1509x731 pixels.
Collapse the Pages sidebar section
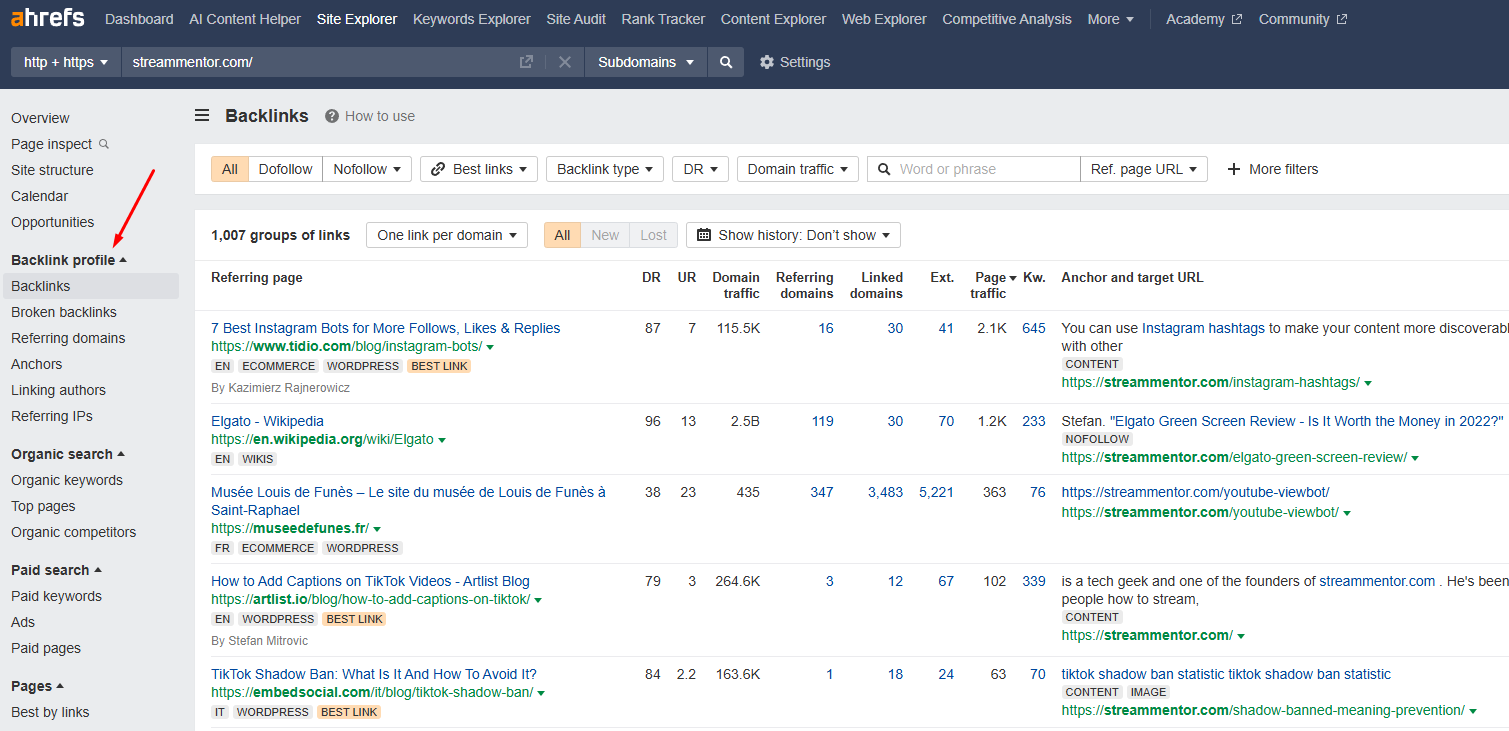[x=38, y=686]
